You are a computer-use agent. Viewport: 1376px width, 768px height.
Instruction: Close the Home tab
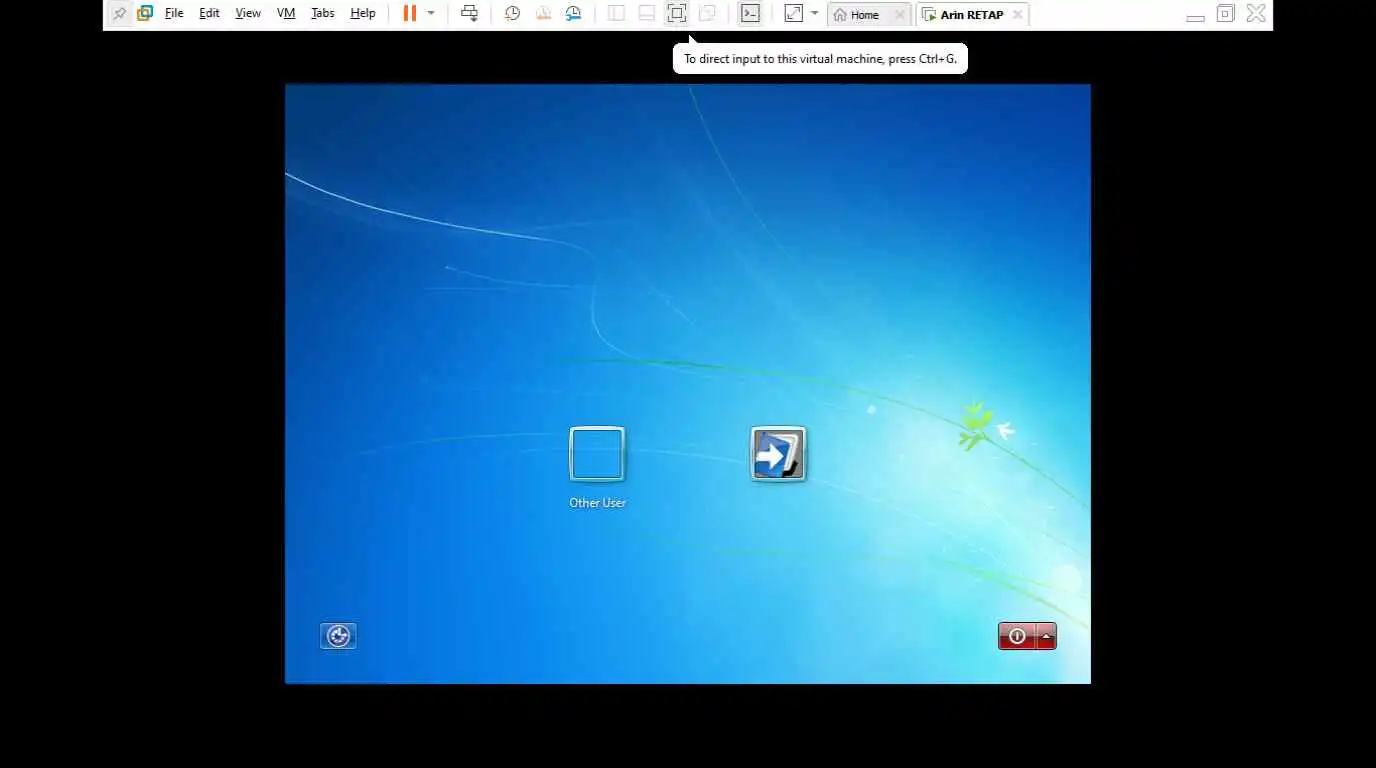point(899,15)
